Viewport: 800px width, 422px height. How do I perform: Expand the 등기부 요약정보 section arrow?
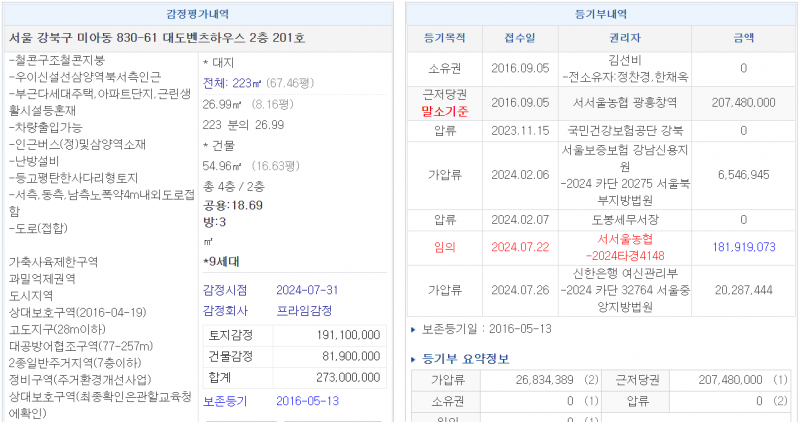[414, 359]
